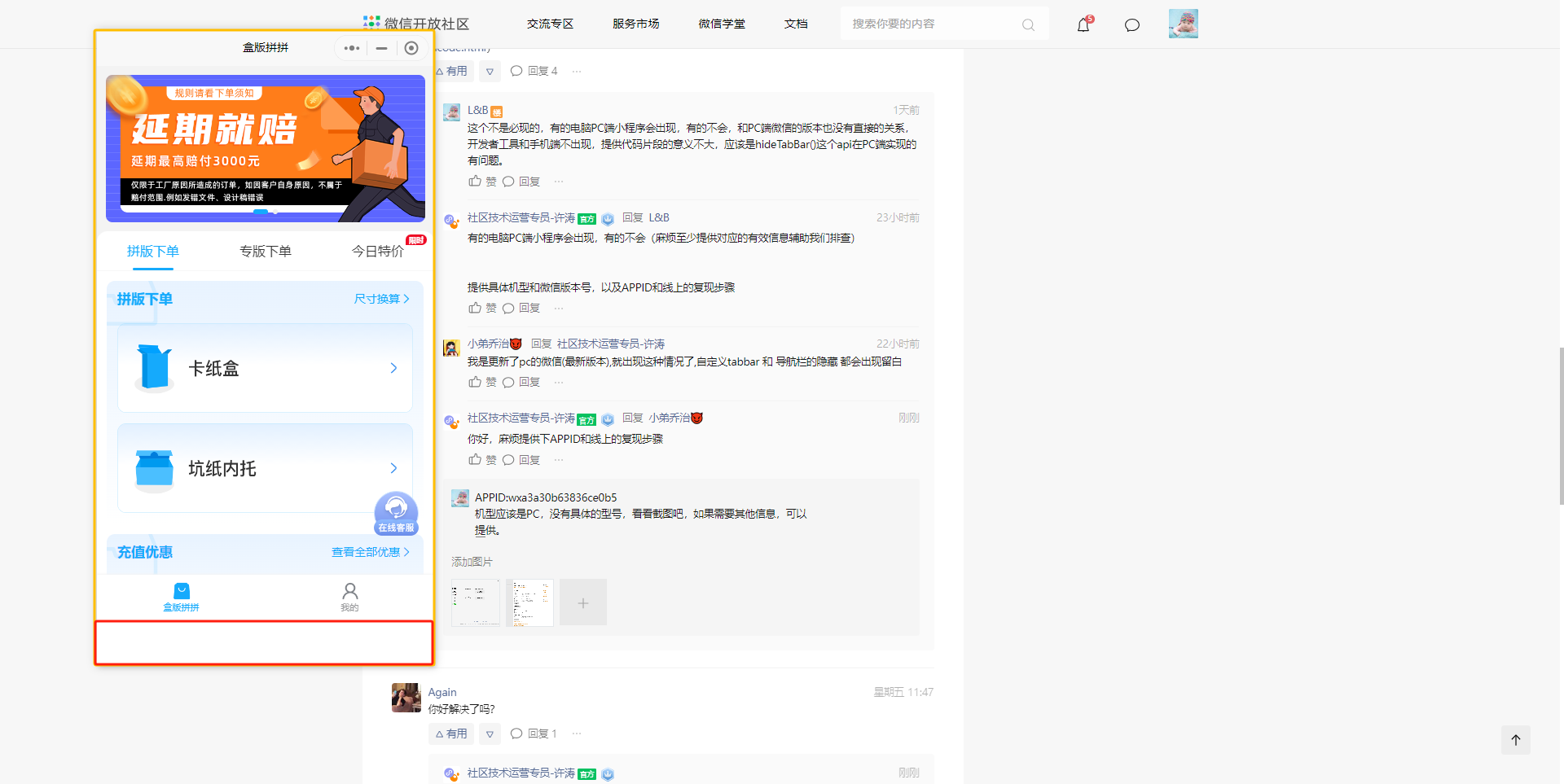Click the search magnifier icon
Image resolution: width=1564 pixels, height=784 pixels.
point(1028,25)
